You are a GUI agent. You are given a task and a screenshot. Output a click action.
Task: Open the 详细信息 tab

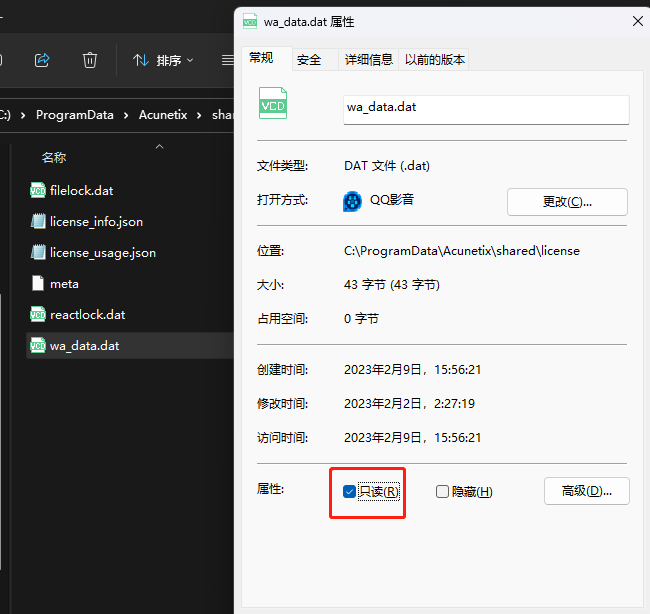369,60
